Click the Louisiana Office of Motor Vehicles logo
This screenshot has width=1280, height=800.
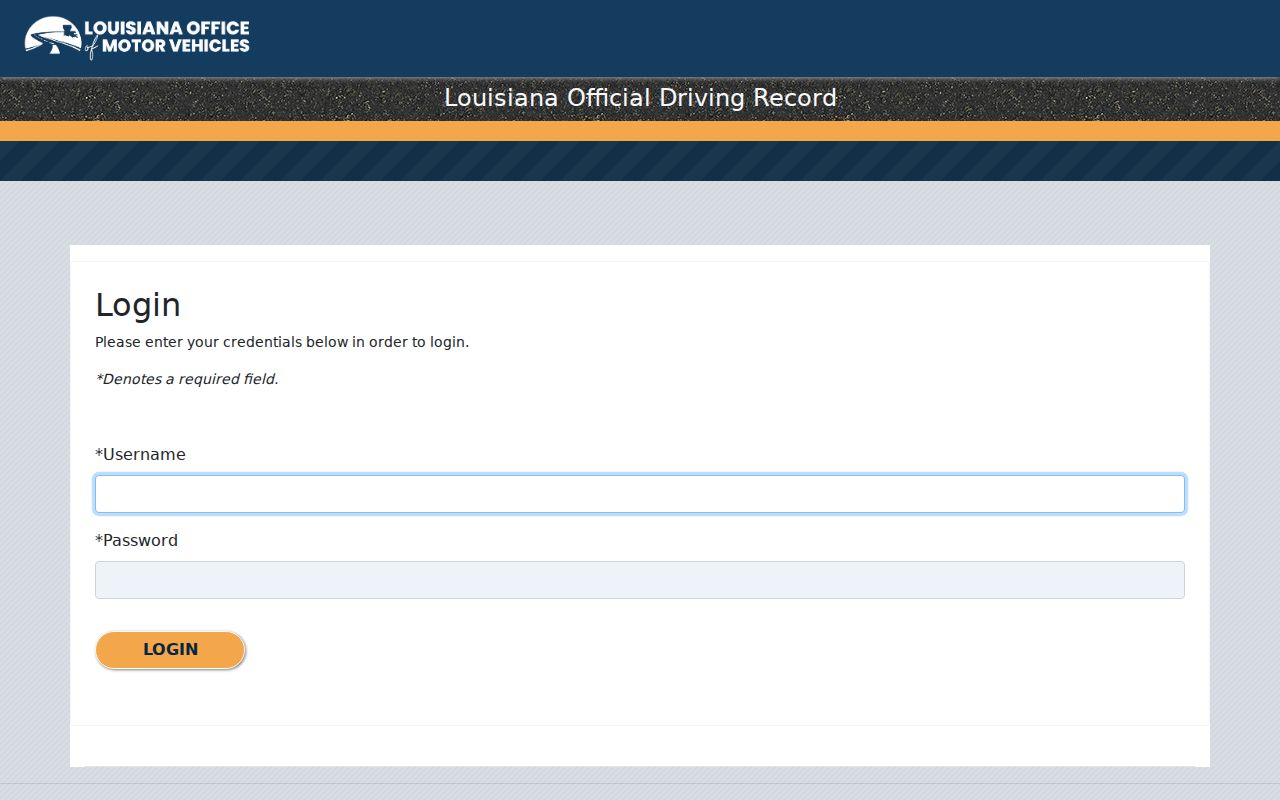tap(137, 38)
